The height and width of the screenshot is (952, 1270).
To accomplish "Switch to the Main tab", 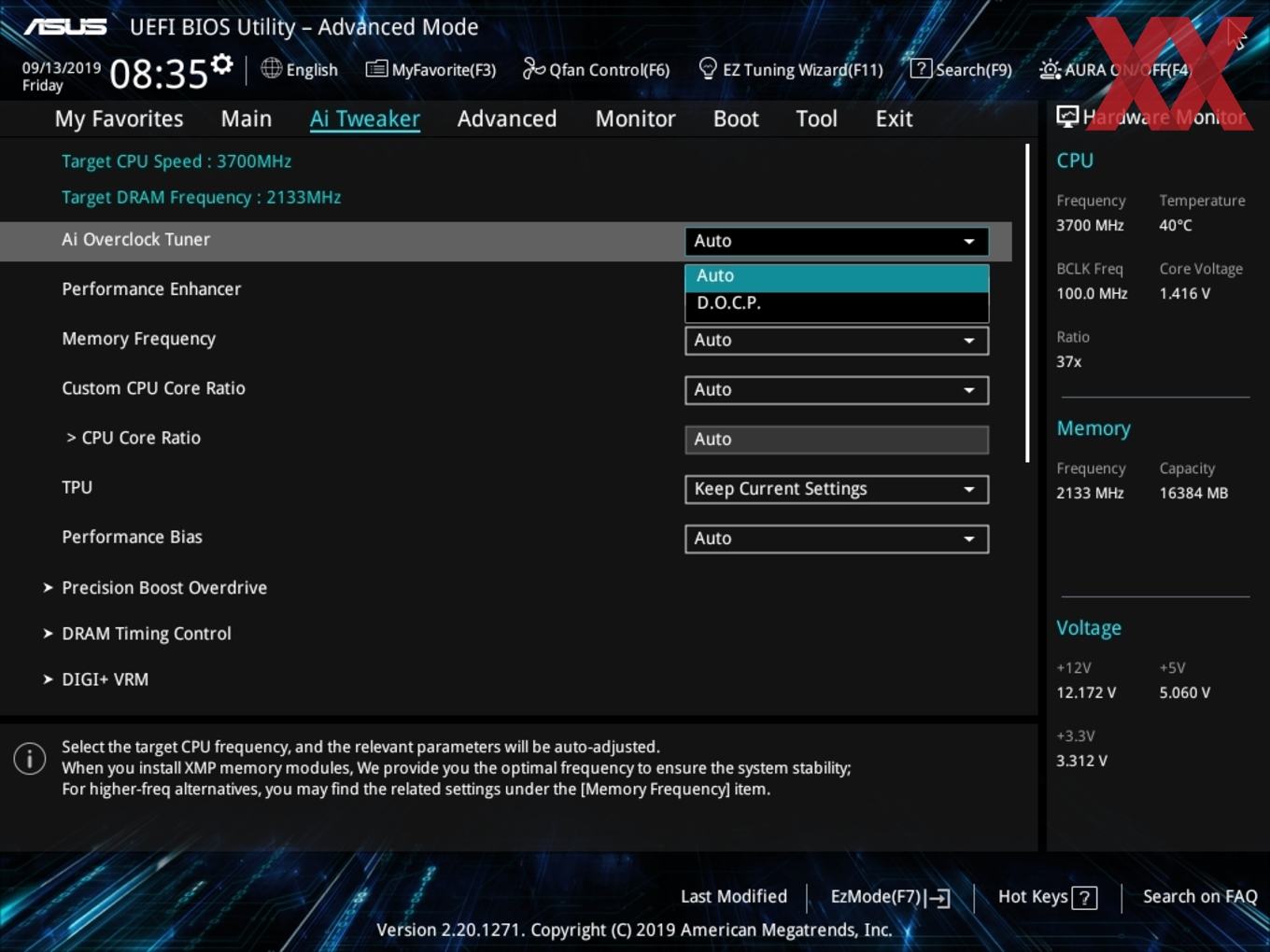I will pos(247,119).
